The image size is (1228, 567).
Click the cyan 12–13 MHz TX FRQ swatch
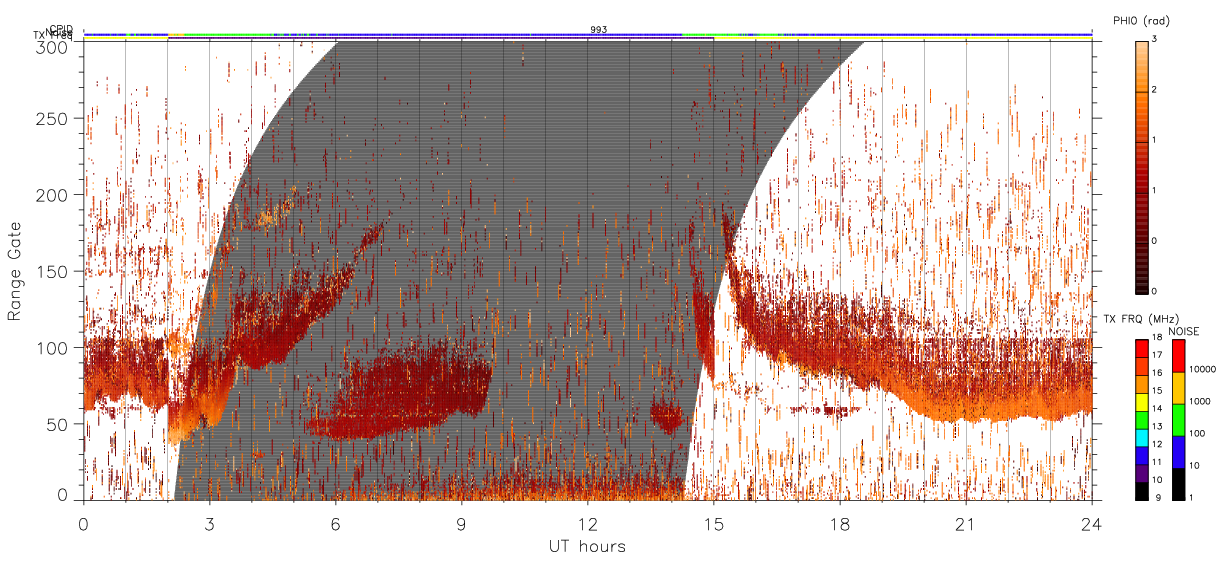coord(1140,438)
